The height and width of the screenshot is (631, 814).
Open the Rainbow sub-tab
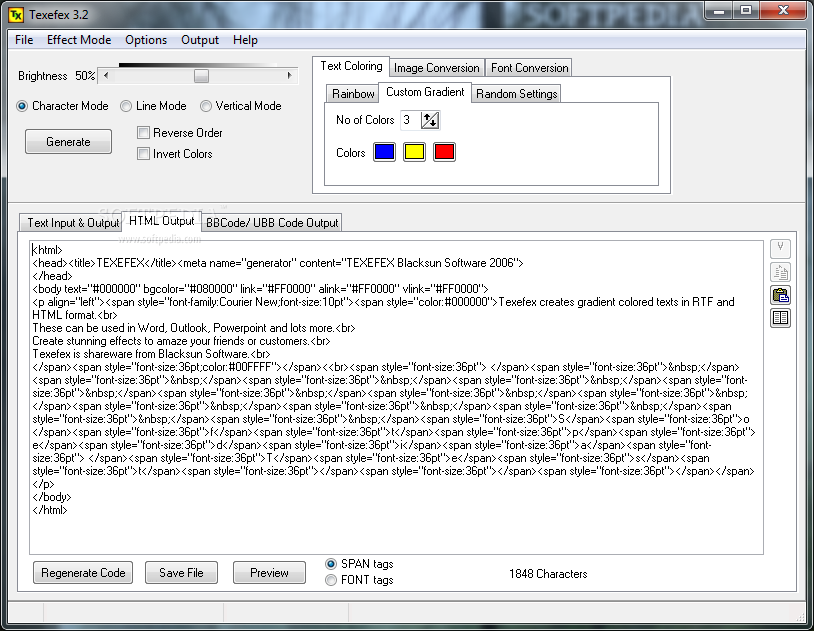353,94
